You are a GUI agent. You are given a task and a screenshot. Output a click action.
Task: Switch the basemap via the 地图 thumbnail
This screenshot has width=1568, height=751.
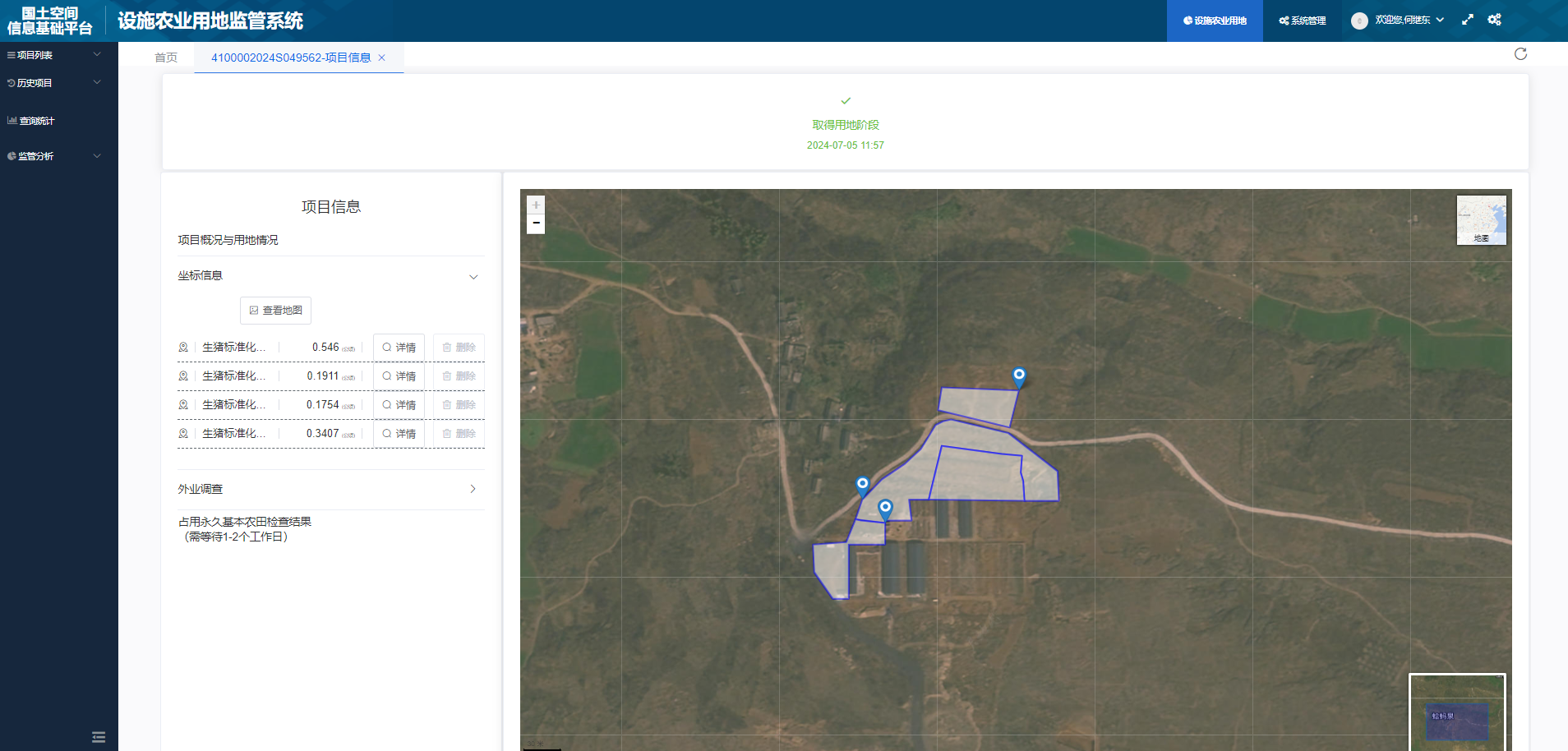coord(1481,220)
